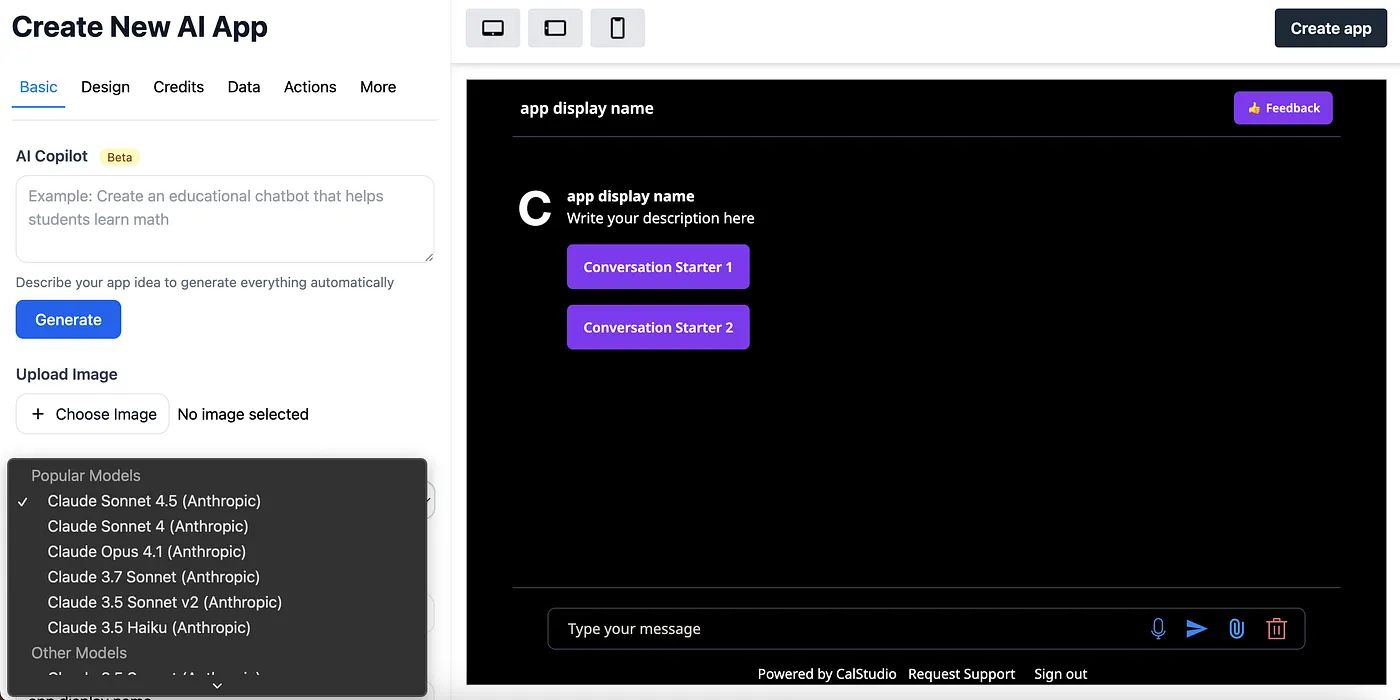
Task: Select Claude 3.5 Sonnet v2 (Anthropic) option
Action: [x=217, y=602]
